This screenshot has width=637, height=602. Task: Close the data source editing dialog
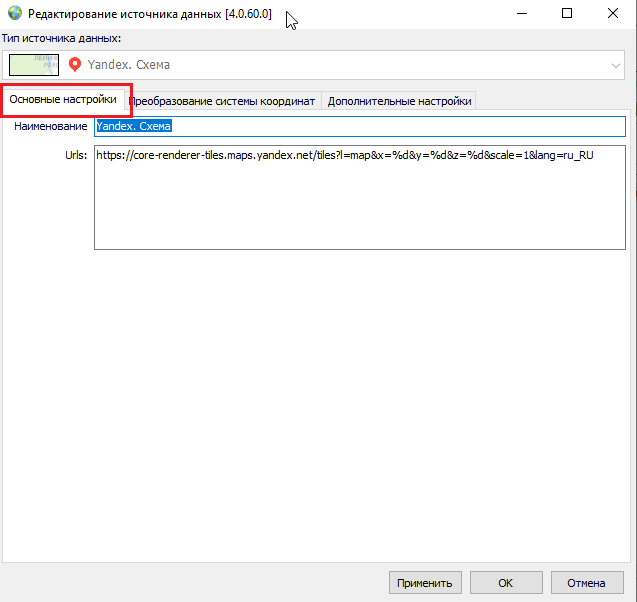tap(613, 13)
